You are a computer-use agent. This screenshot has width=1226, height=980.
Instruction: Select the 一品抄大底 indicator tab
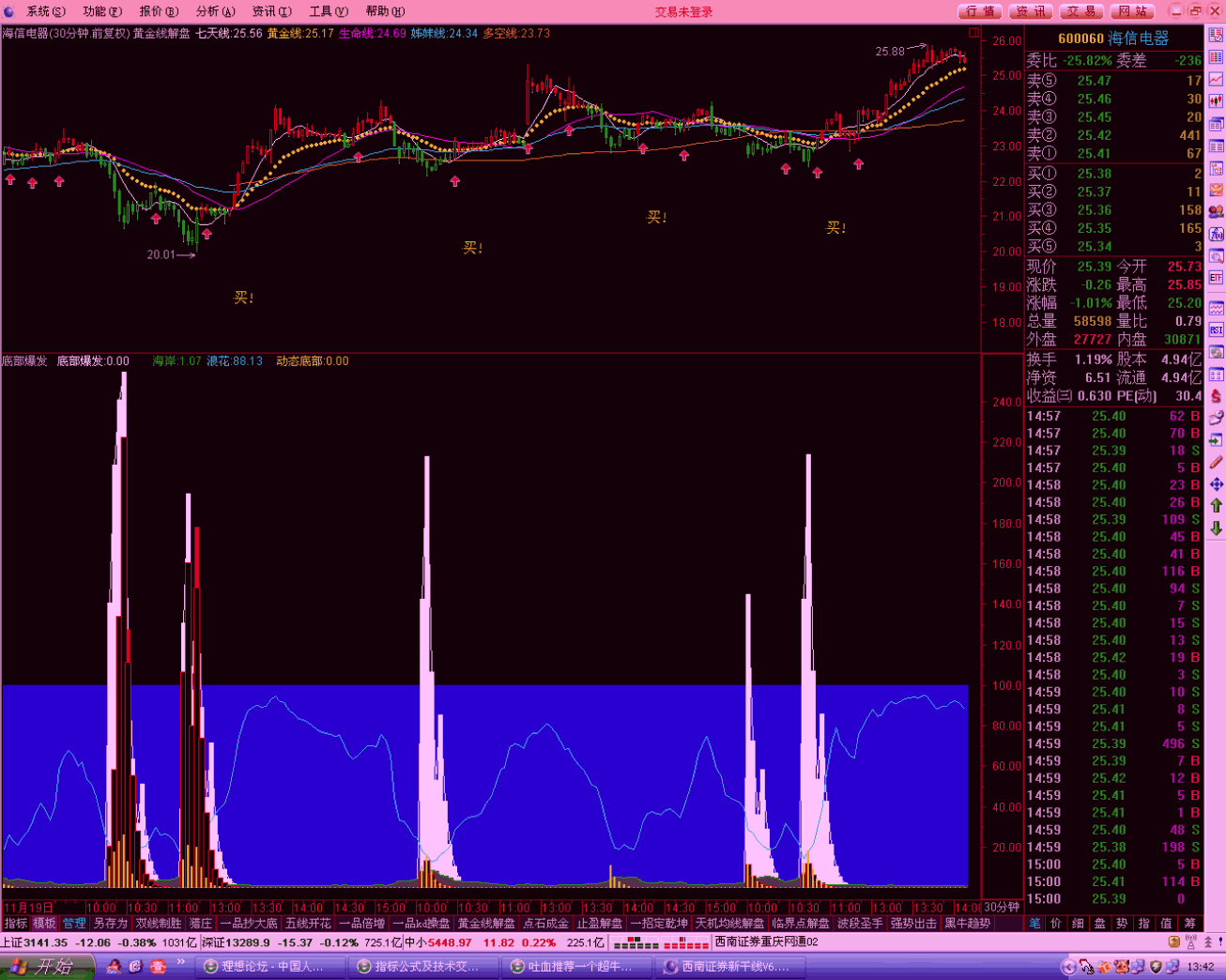(x=249, y=924)
